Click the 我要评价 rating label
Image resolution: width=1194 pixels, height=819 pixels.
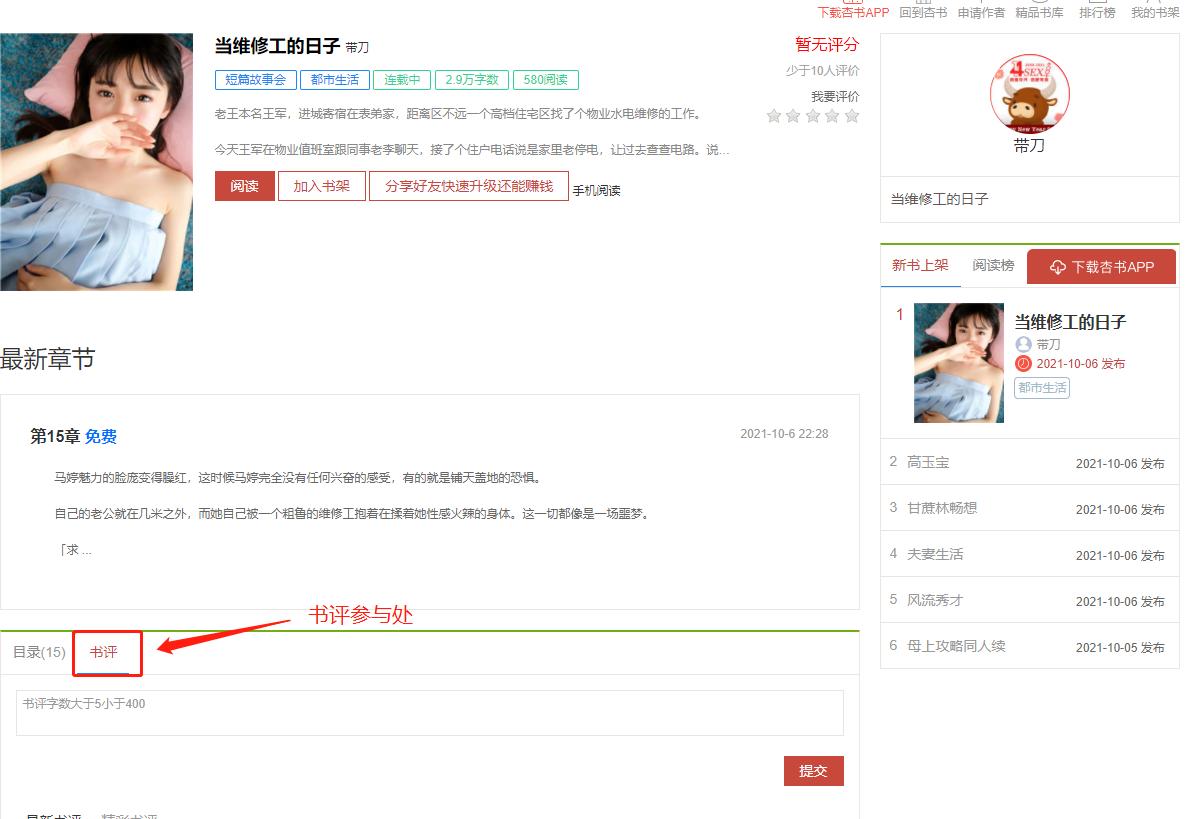tap(835, 97)
